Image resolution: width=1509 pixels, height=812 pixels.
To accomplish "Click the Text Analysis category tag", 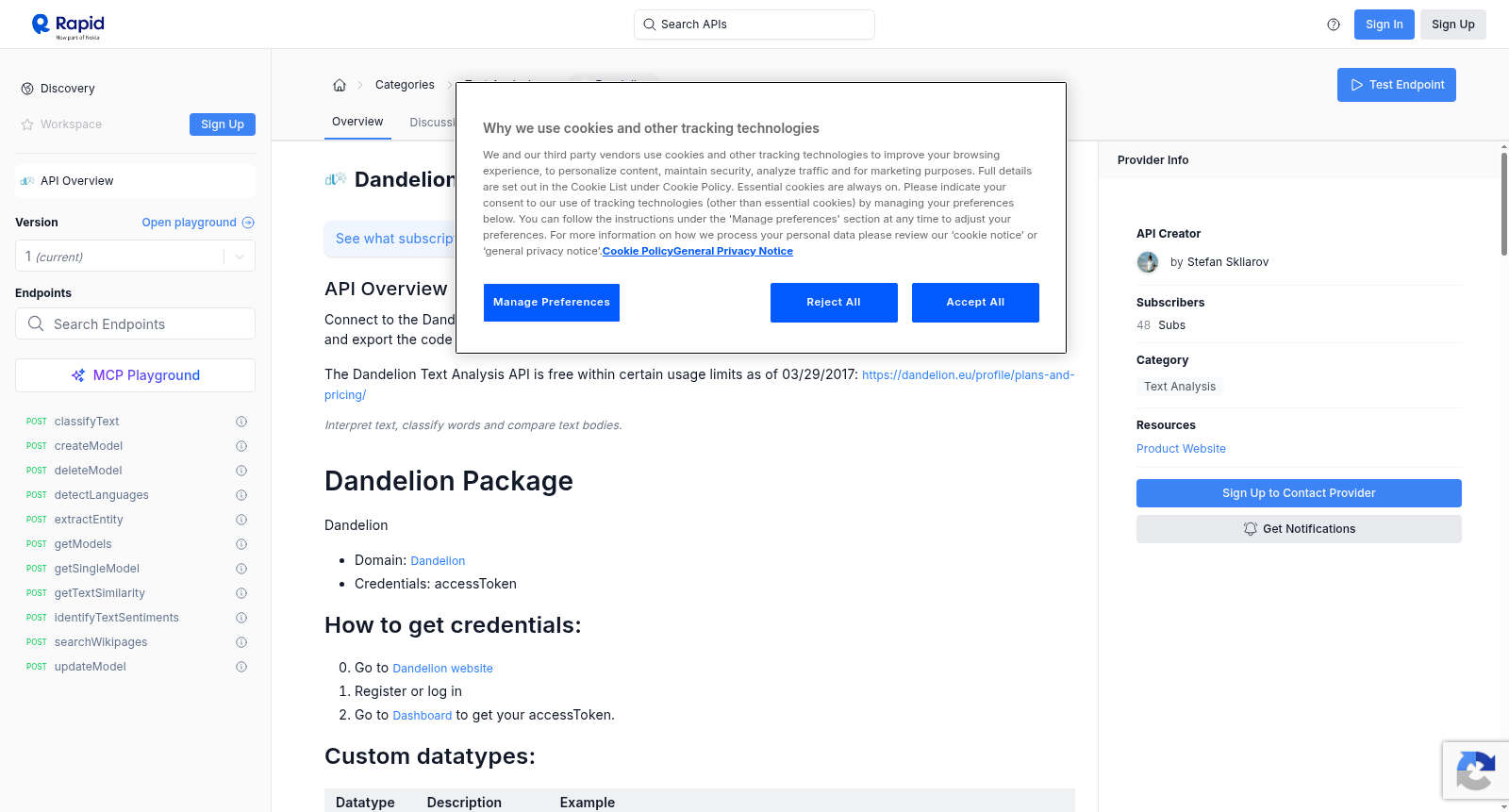I will [x=1180, y=387].
